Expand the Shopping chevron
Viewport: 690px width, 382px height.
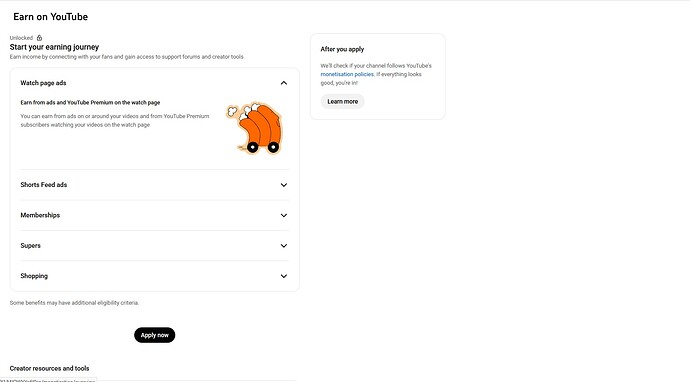284,276
